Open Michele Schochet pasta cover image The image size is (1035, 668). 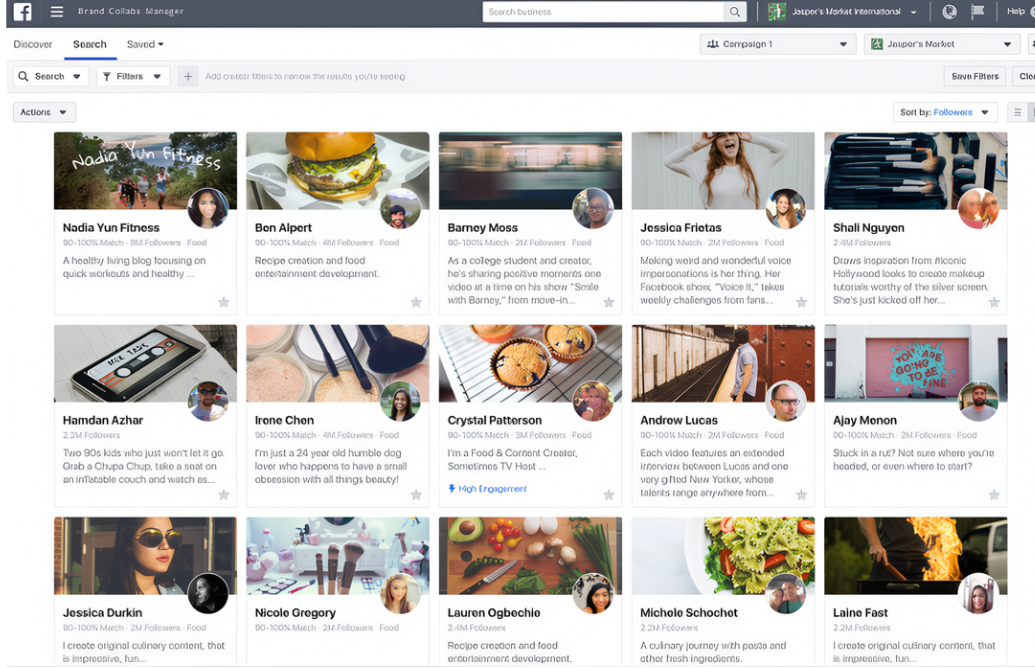coord(723,556)
